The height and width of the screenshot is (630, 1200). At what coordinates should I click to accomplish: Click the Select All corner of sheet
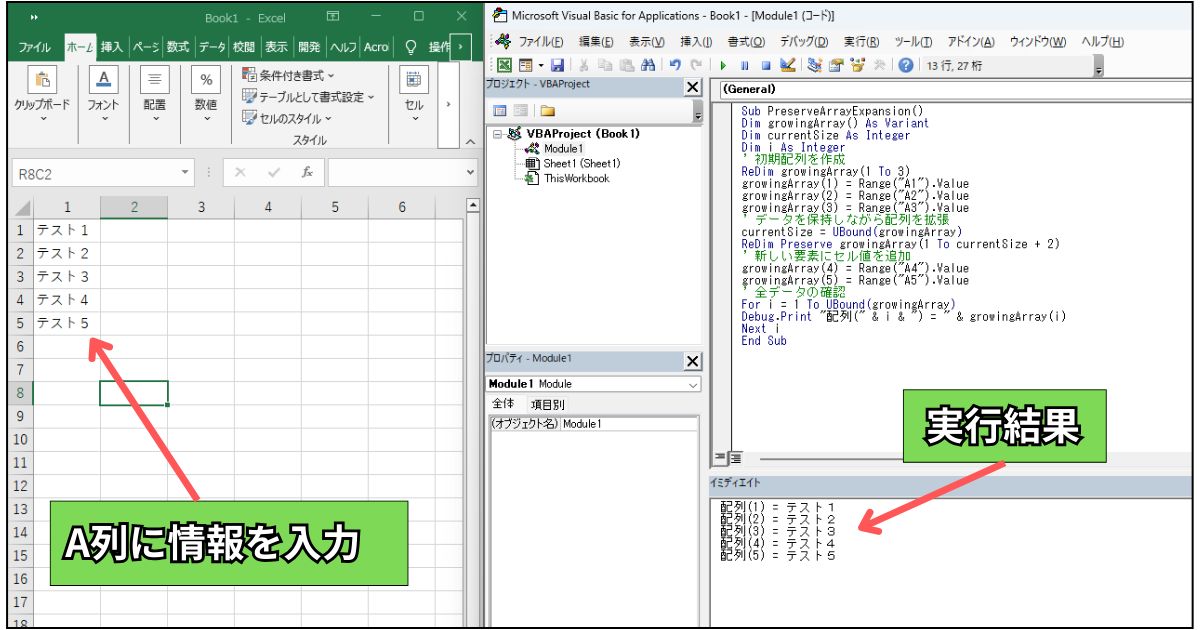(x=20, y=207)
